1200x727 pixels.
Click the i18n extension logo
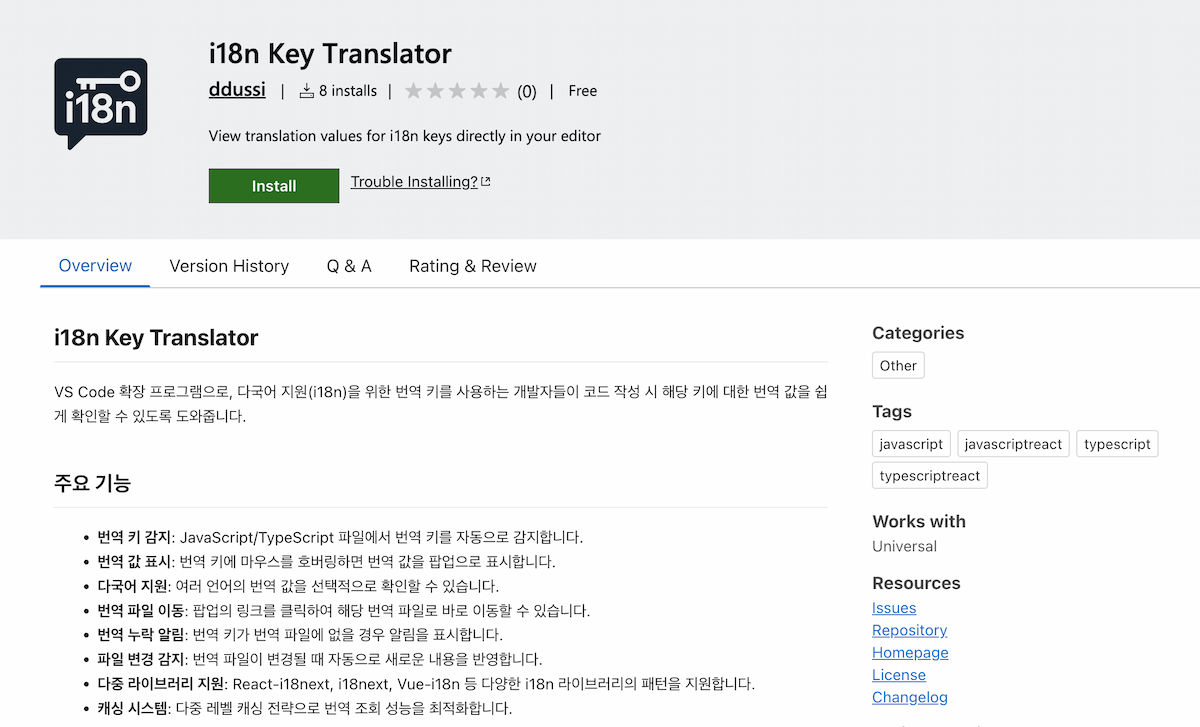[x=100, y=103]
